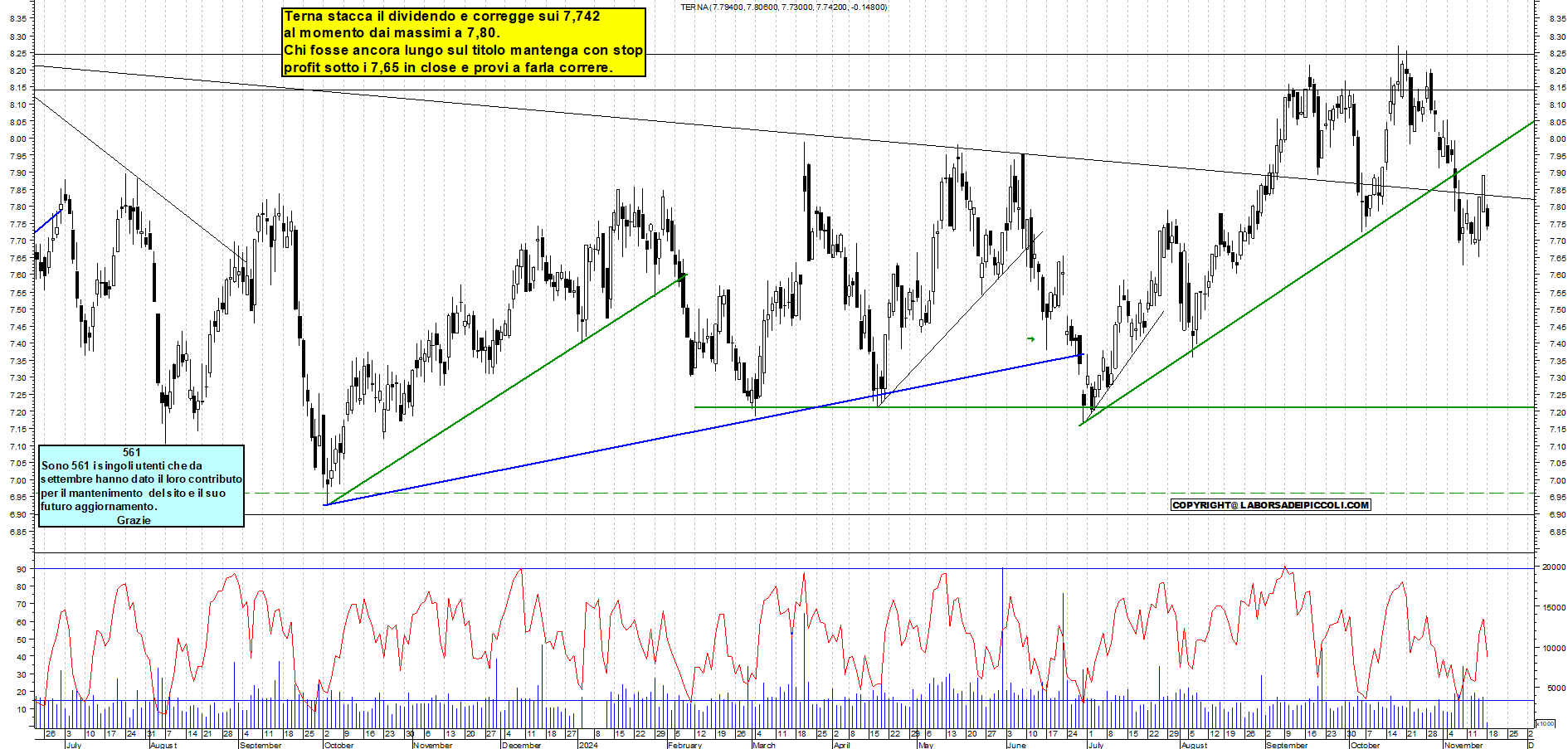Click the 7.20 label on the right price axis

pyautogui.click(x=1557, y=412)
